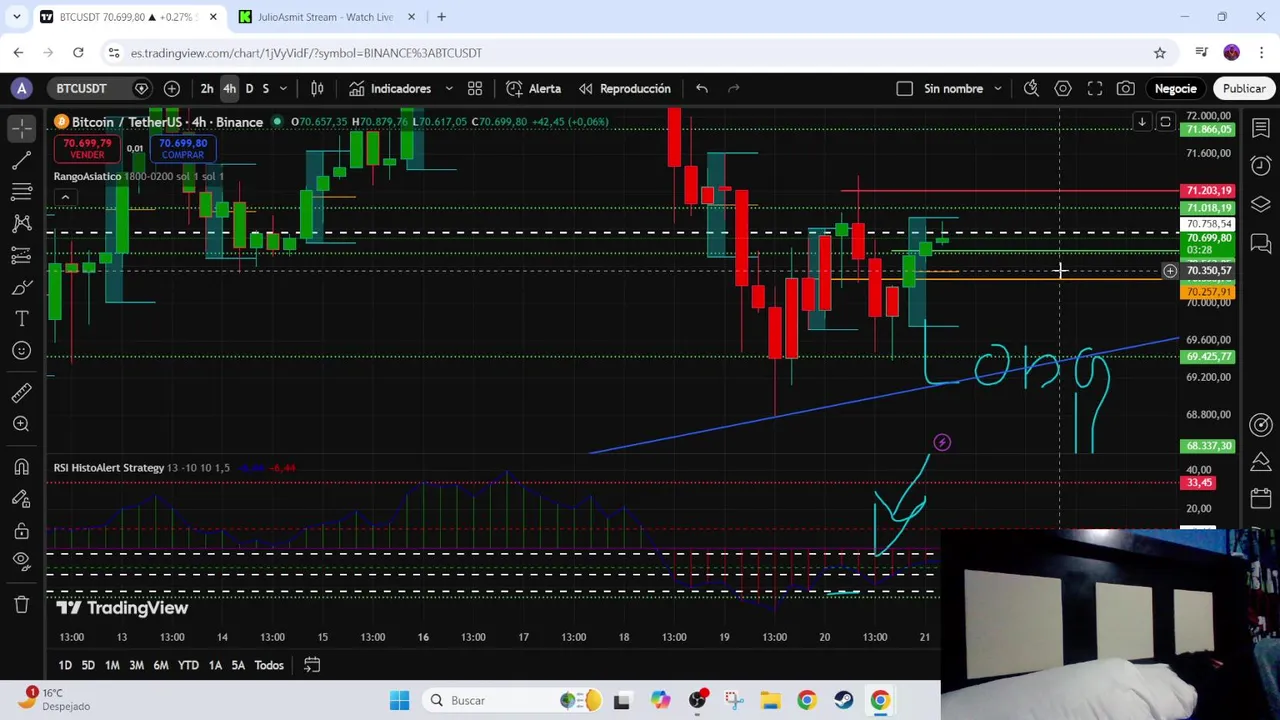Select the 2h timeframe
Screen dimensions: 1280x720
(x=207, y=89)
